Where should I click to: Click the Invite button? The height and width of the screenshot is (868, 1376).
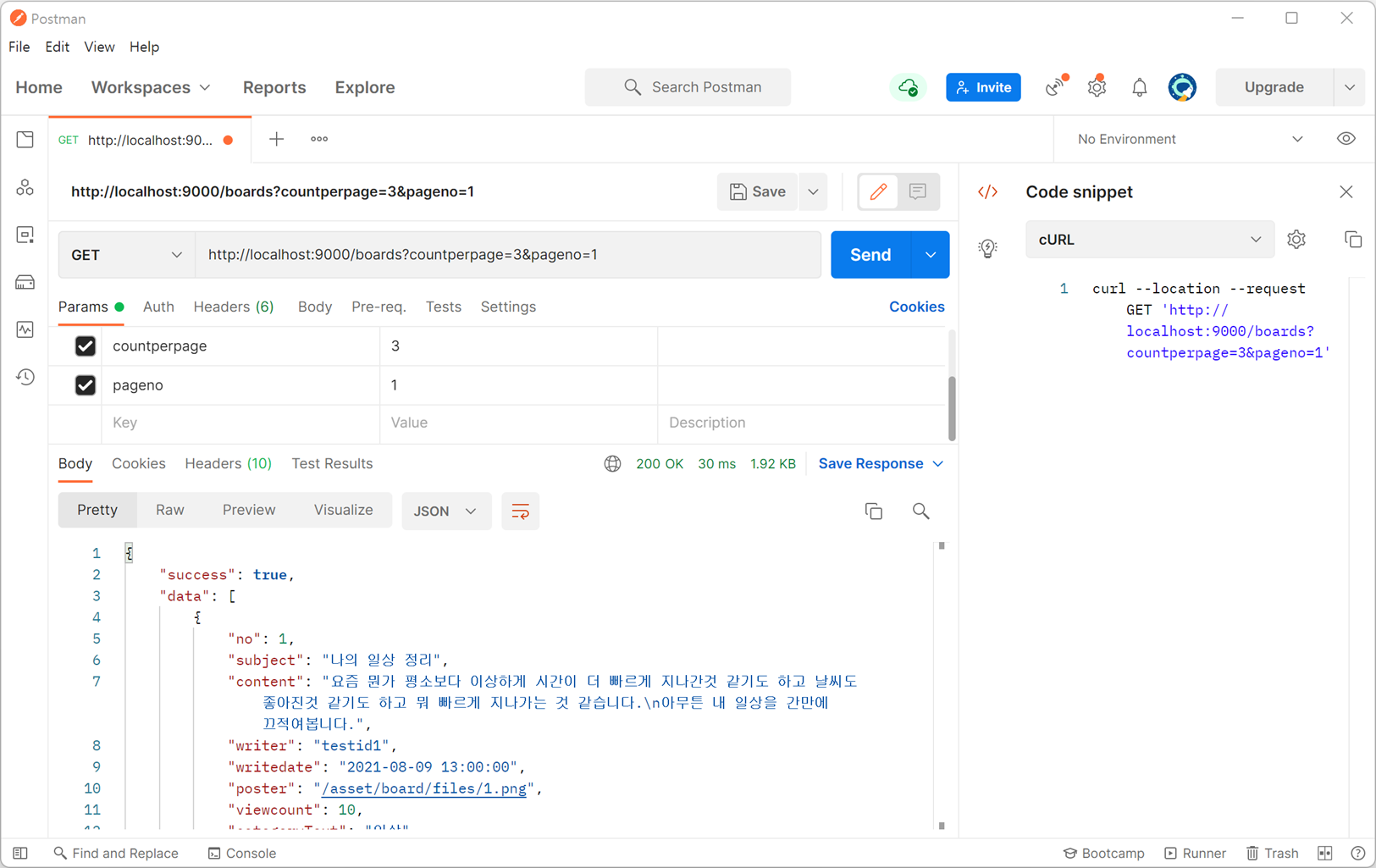point(983,87)
